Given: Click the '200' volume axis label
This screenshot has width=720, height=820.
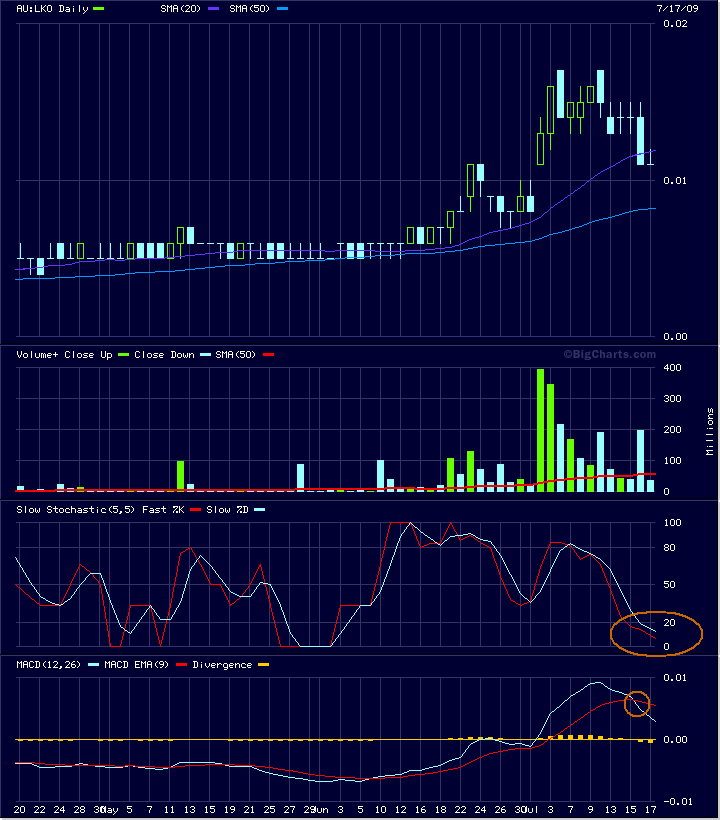Looking at the screenshot, I should pyautogui.click(x=672, y=429).
